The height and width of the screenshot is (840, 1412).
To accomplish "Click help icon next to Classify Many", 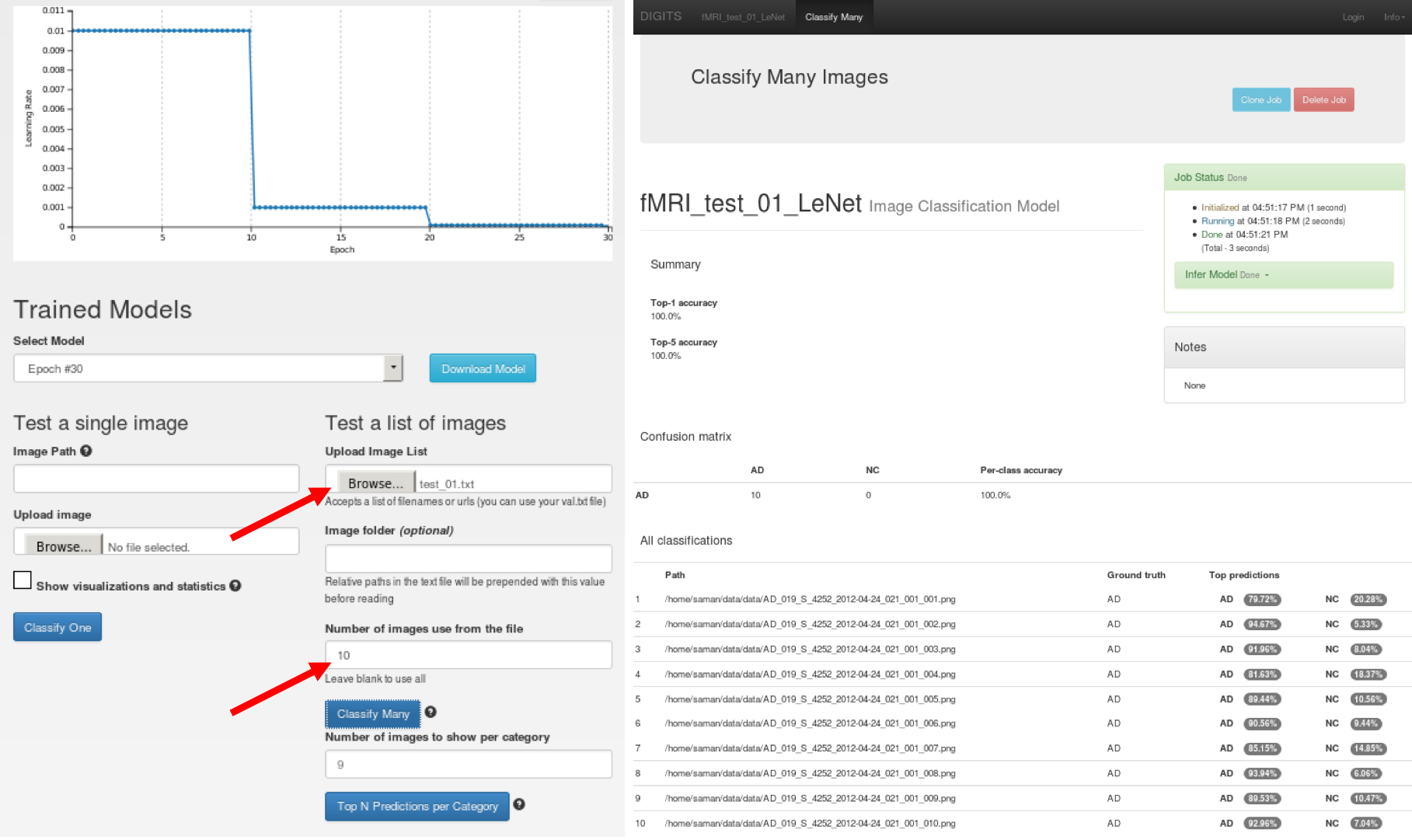I will (431, 712).
